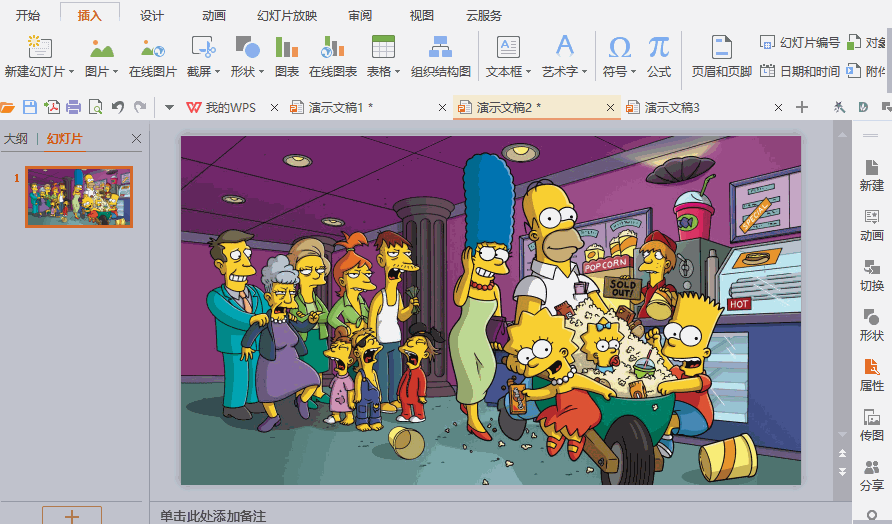Open 属性 properties in right sidebar
The height and width of the screenshot is (524, 892).
pyautogui.click(x=871, y=376)
